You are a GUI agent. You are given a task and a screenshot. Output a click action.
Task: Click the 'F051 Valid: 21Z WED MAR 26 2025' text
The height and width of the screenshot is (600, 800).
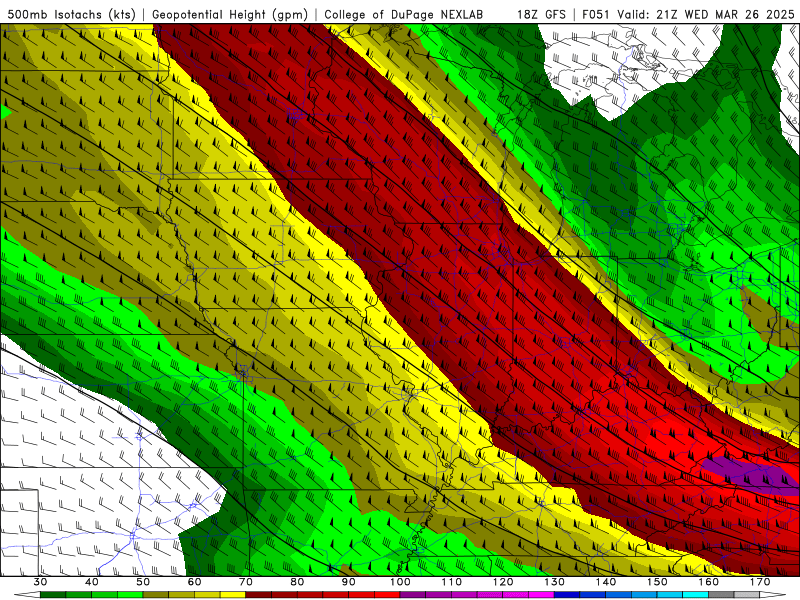(688, 14)
